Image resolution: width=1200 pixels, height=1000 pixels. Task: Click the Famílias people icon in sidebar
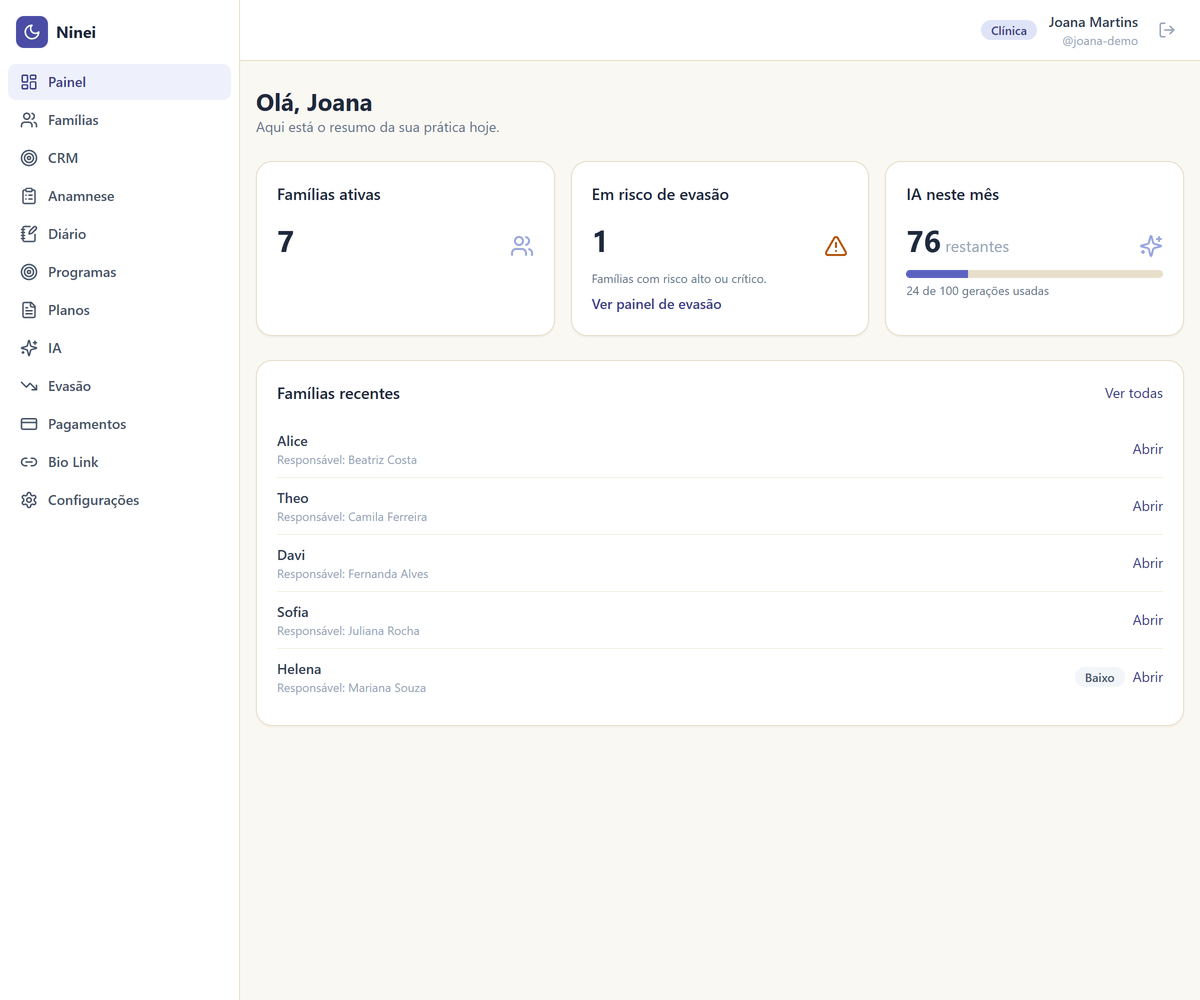[x=29, y=120]
